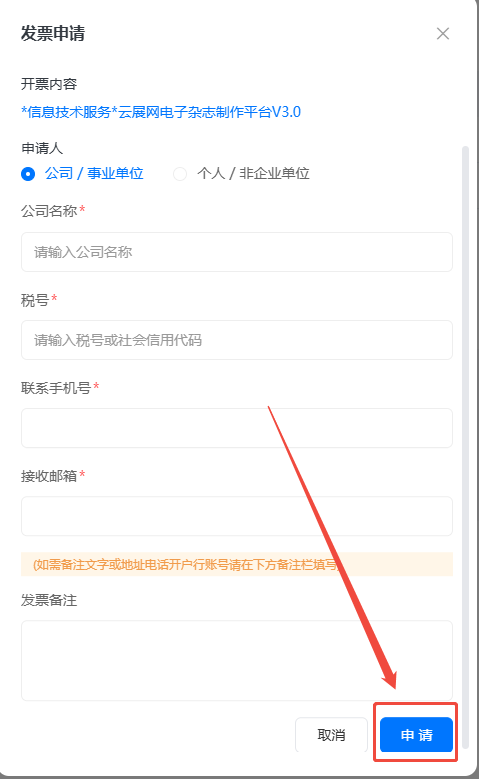Click inside the 发票备注 text area
This screenshot has width=479, height=779.
[237, 660]
